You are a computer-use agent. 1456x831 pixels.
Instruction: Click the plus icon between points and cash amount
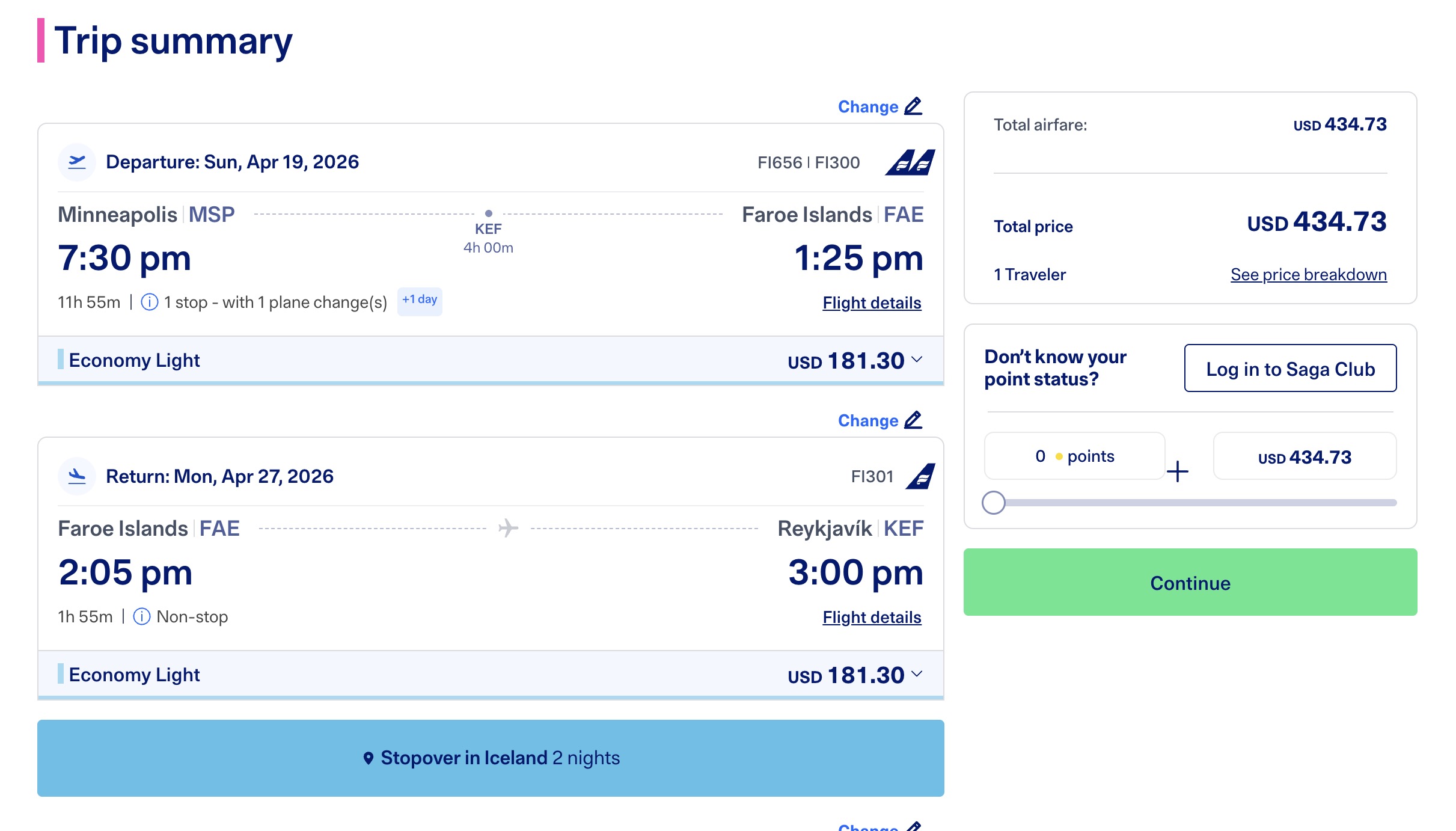(1178, 472)
